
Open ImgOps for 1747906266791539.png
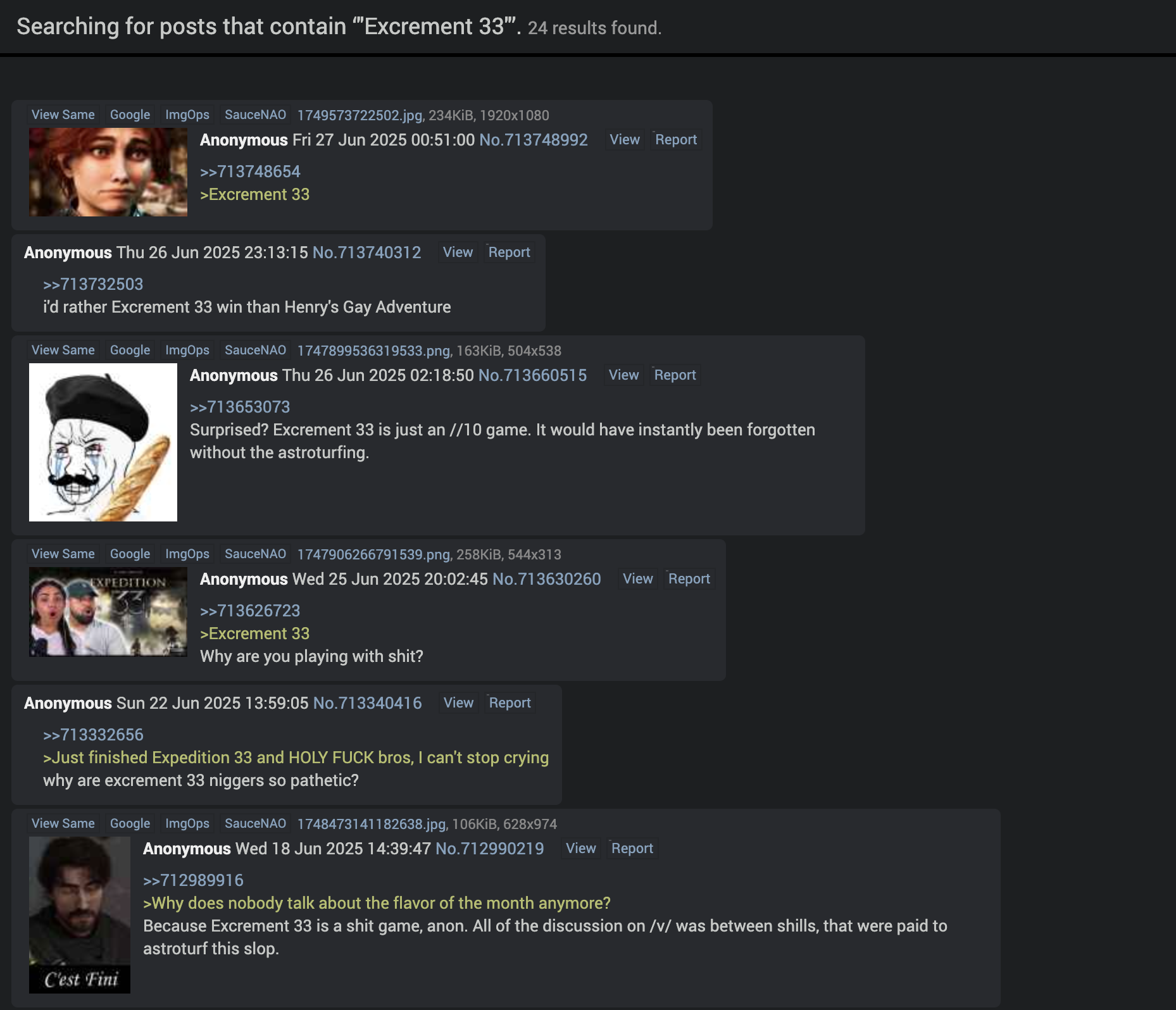coord(187,554)
